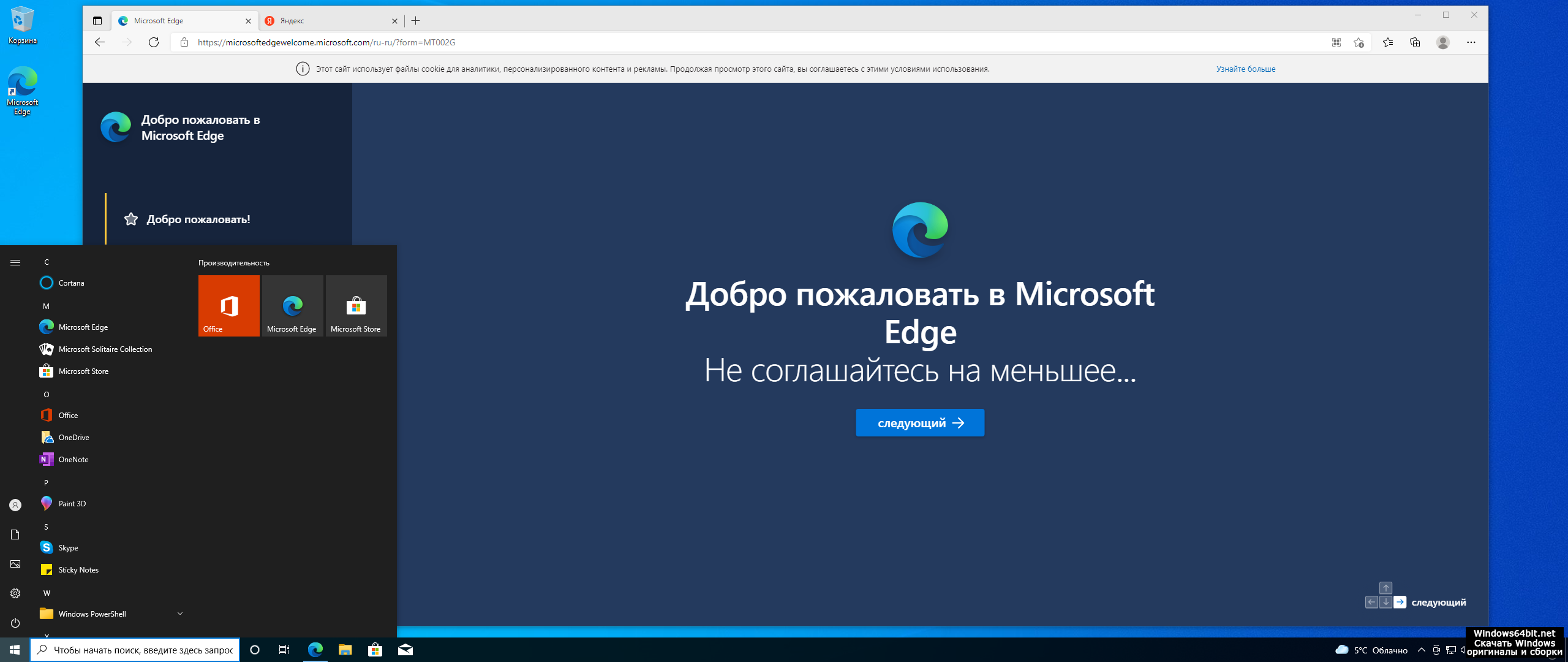Open Edge settings three-dots menu
1568x662 pixels.
pyautogui.click(x=1471, y=42)
